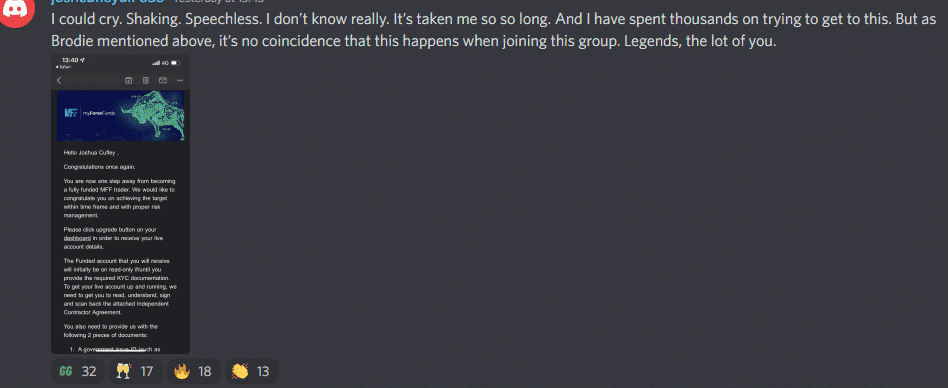The height and width of the screenshot is (388, 948).
Task: Toggle the champagne glasses reaction with 17
Action: point(135,371)
